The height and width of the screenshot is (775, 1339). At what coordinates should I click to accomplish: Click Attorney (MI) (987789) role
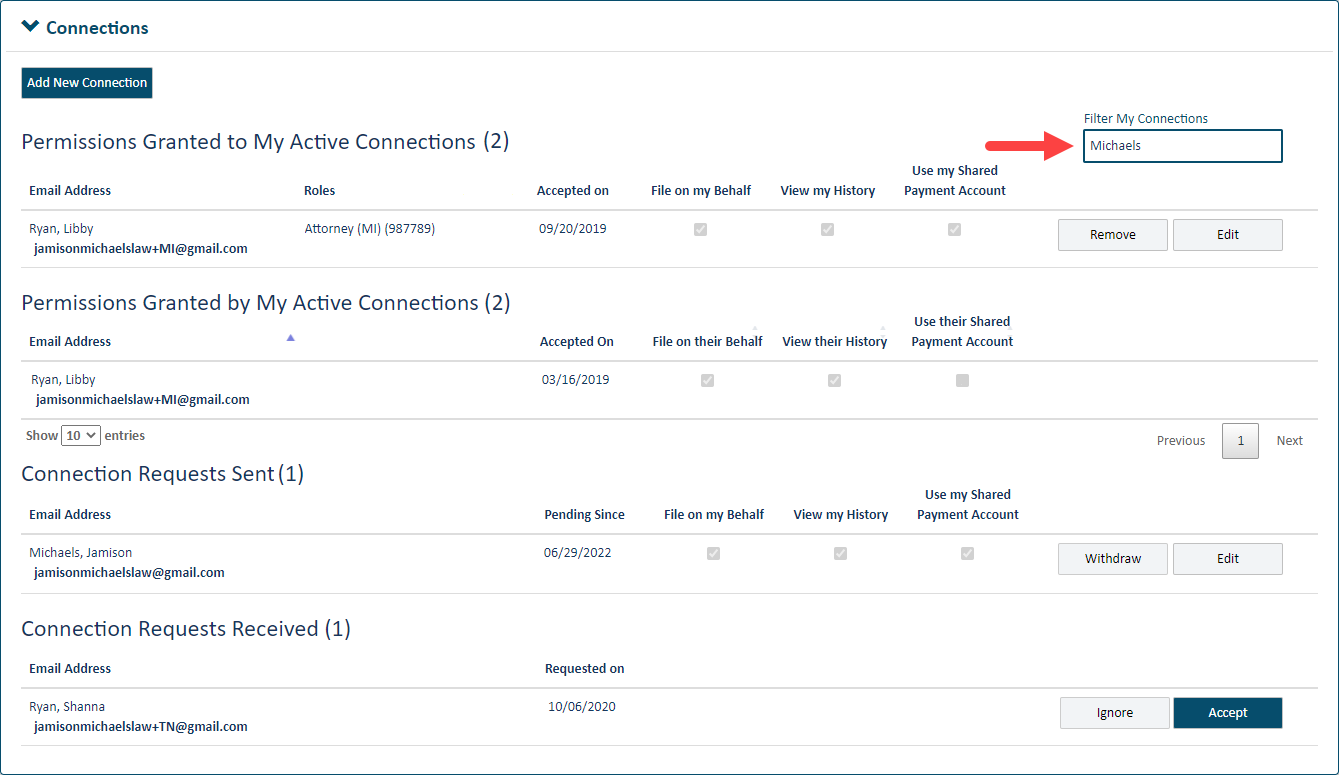pyautogui.click(x=370, y=229)
